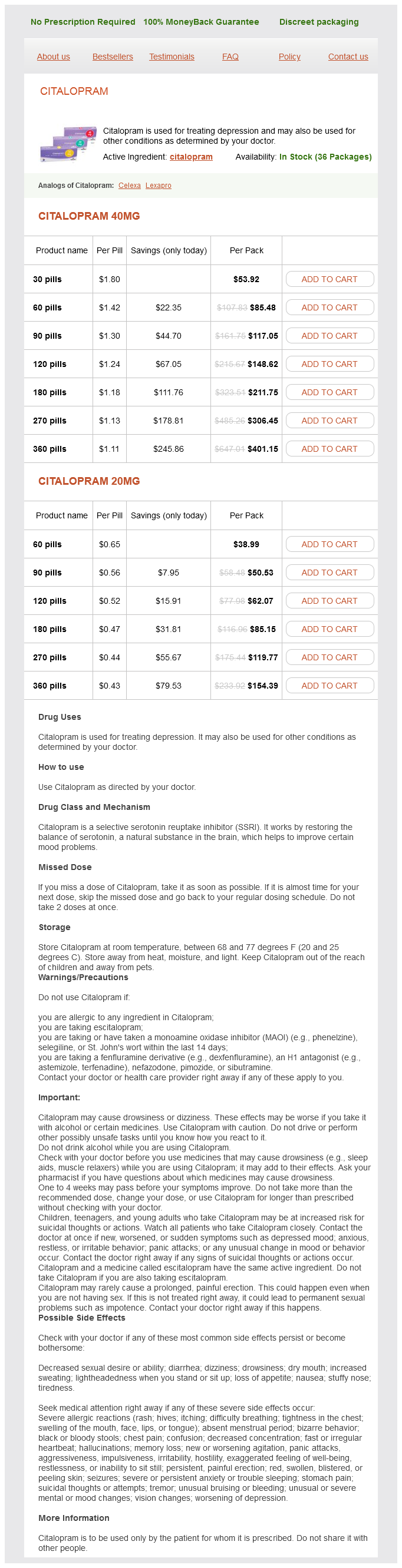Add 20mg 180 pills at $85.15 to cart
This screenshot has height=1568, width=402.
pyautogui.click(x=329, y=628)
